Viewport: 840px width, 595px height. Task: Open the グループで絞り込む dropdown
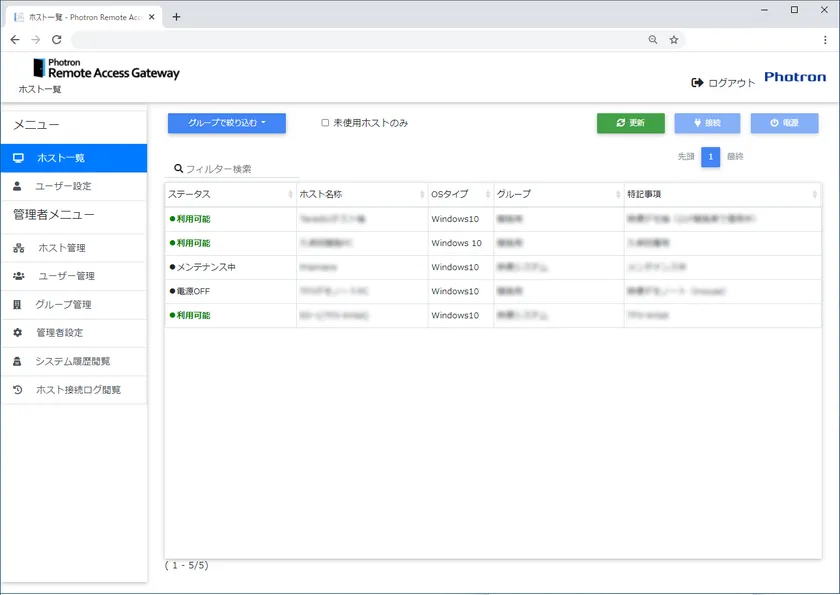pyautogui.click(x=227, y=123)
